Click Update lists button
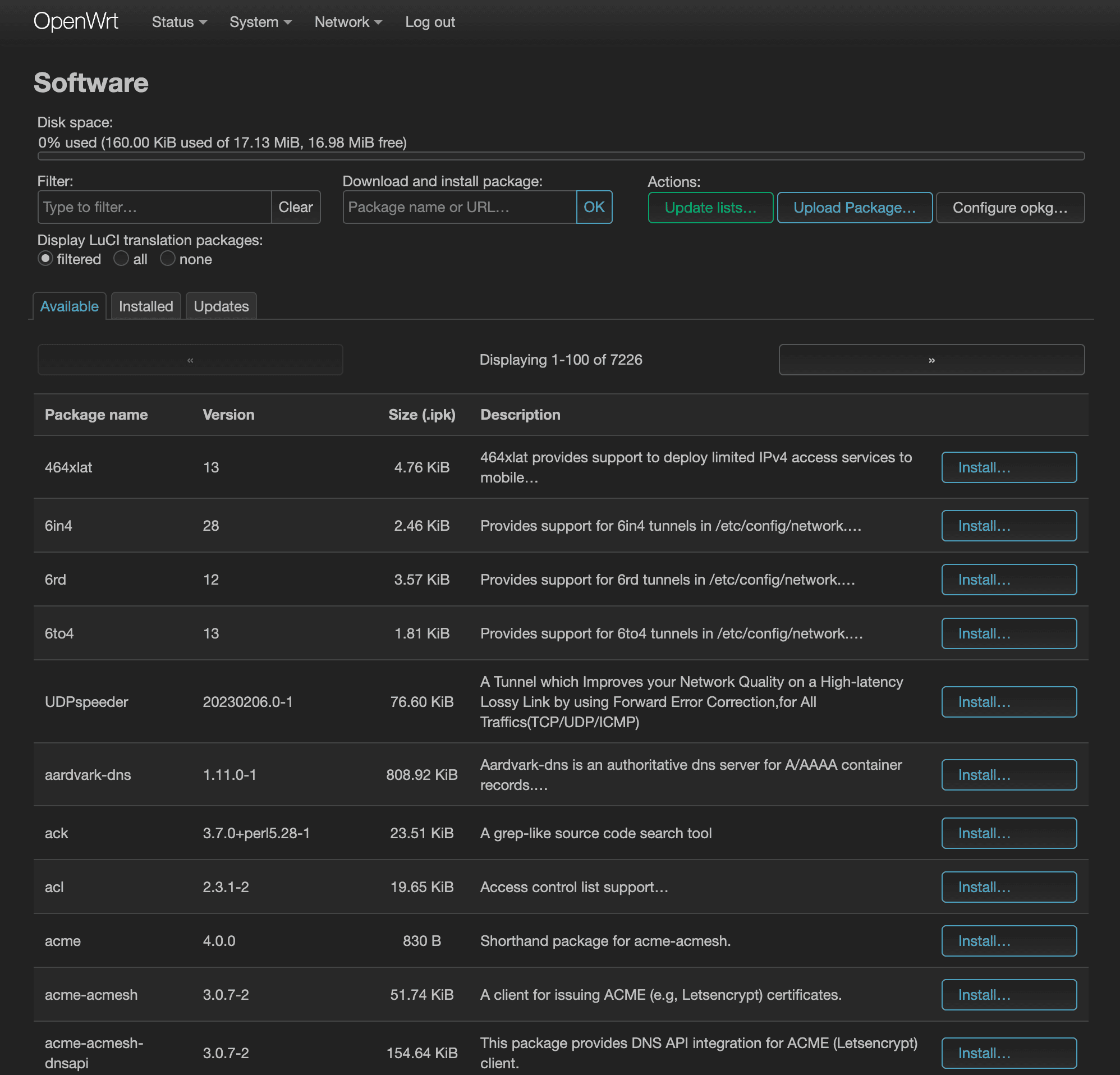This screenshot has height=1075, width=1120. (710, 208)
